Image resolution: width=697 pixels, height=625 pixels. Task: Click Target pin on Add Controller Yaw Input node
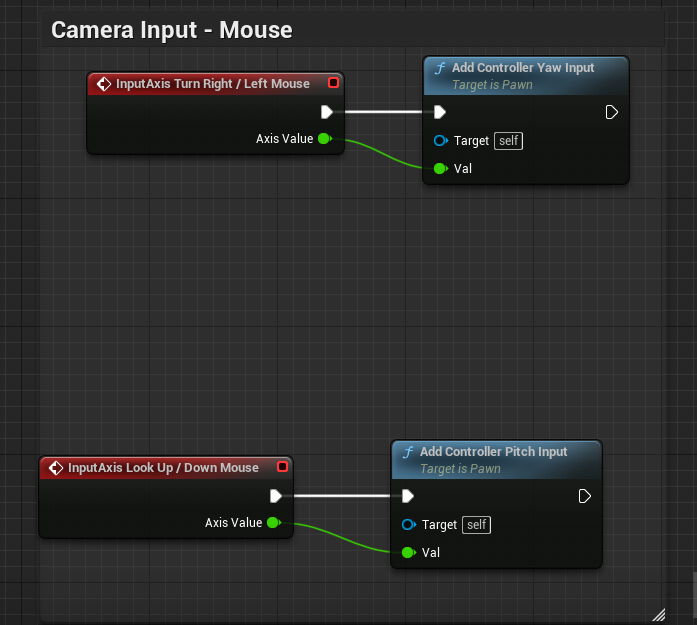440,141
